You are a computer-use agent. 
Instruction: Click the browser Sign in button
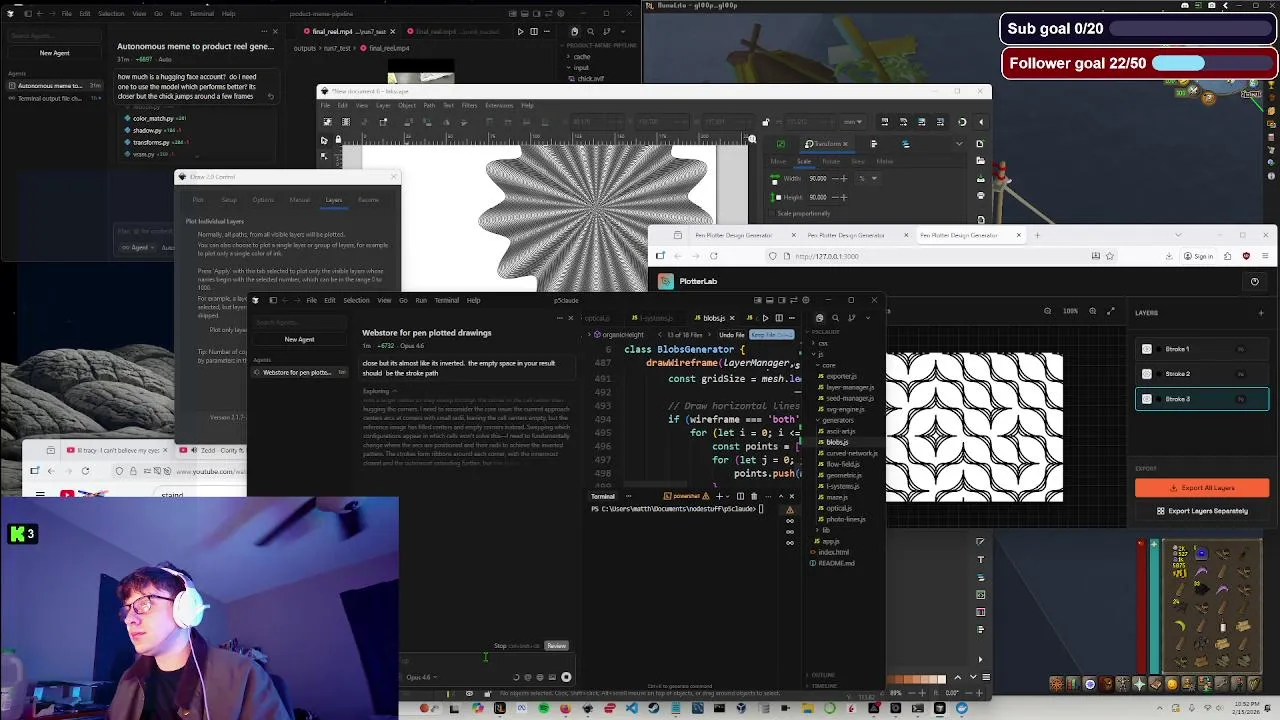[x=1198, y=256]
